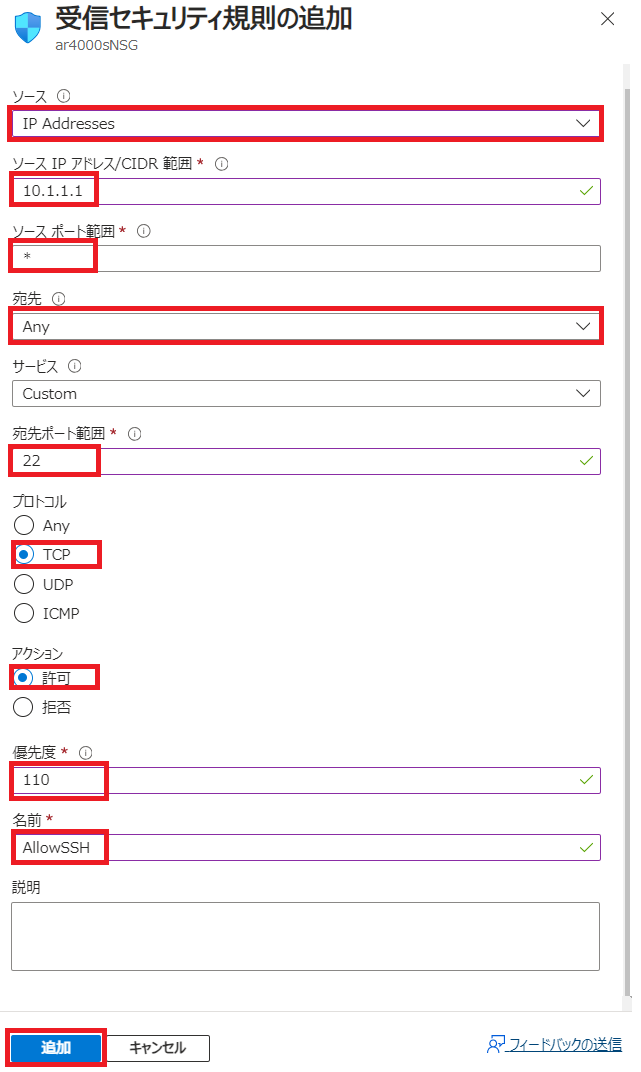Screen dimensions: 641x1072
Task: Click the info icon next to 優先度
Action: point(86,752)
